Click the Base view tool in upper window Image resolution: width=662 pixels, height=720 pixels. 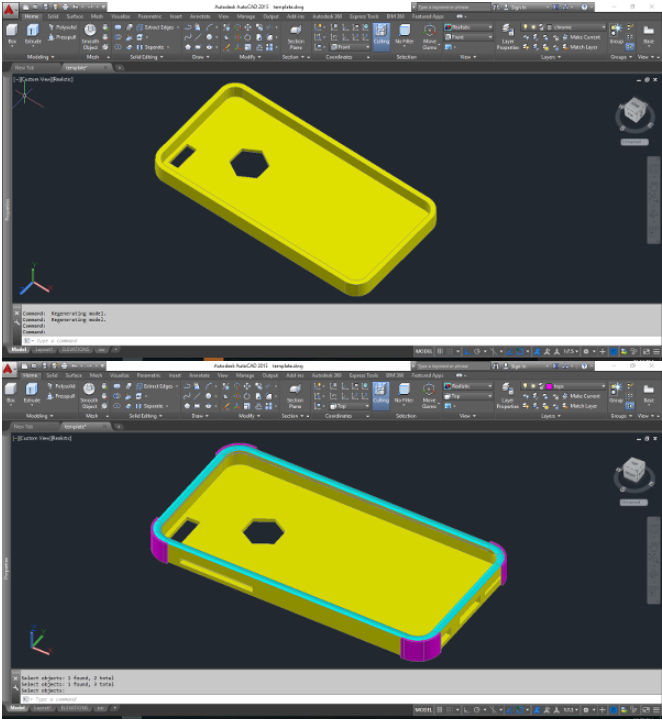(x=648, y=35)
